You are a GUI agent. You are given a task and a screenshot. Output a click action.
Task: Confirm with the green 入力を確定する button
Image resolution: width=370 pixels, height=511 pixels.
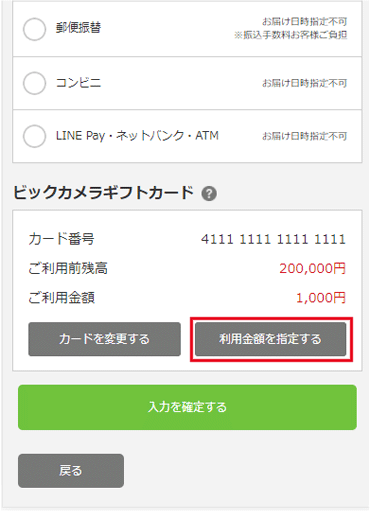pyautogui.click(x=187, y=407)
